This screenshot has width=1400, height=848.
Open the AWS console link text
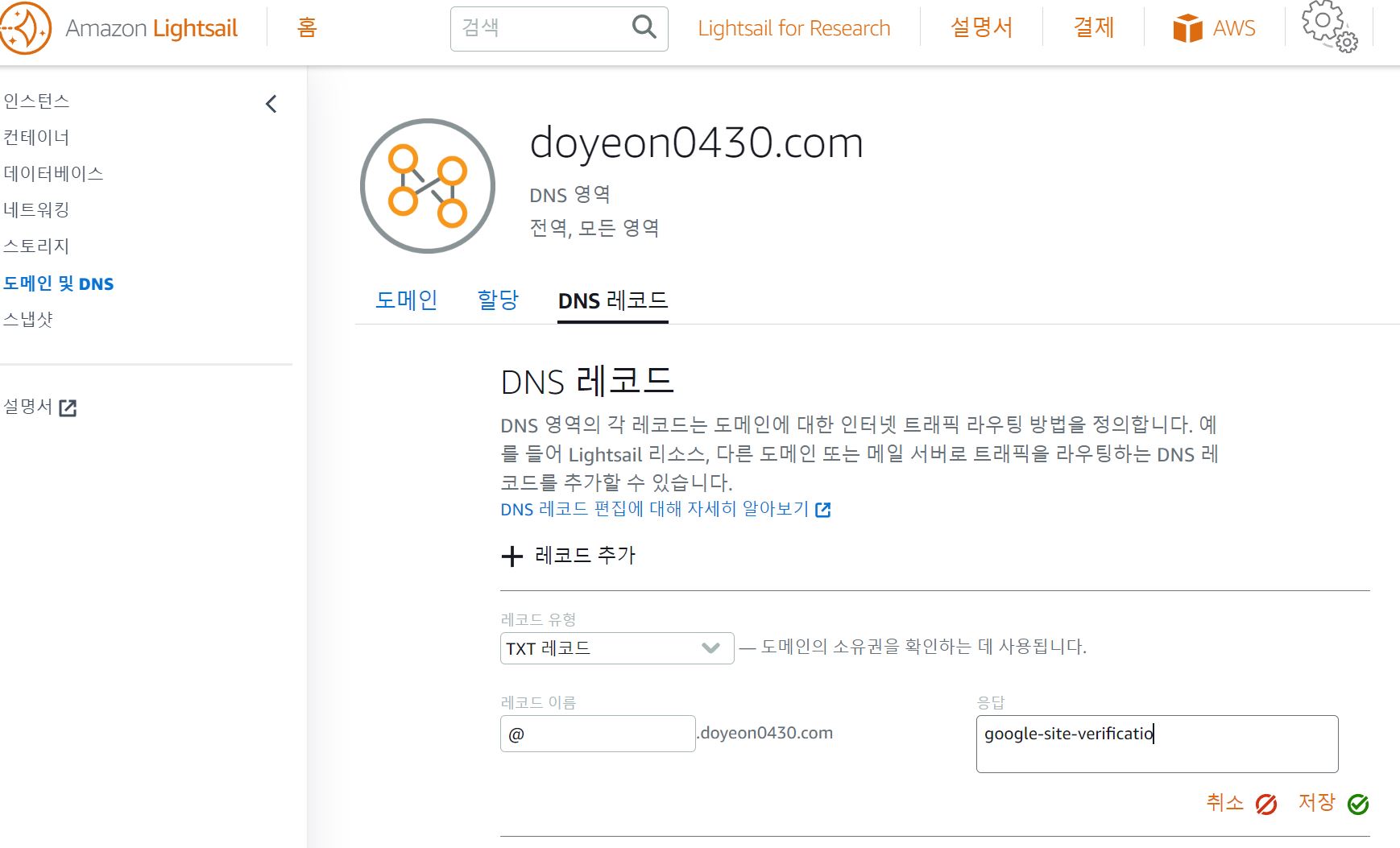pos(1234,28)
